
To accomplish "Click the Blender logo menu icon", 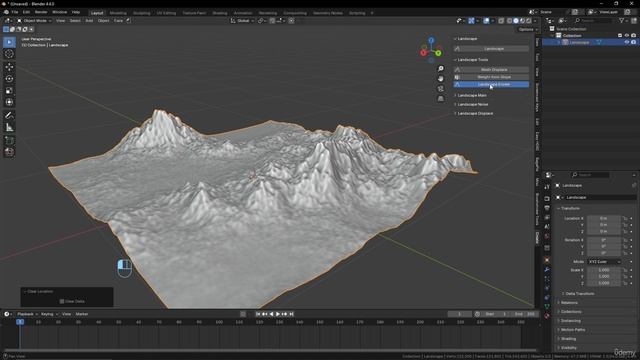I will pyautogui.click(x=6, y=12).
